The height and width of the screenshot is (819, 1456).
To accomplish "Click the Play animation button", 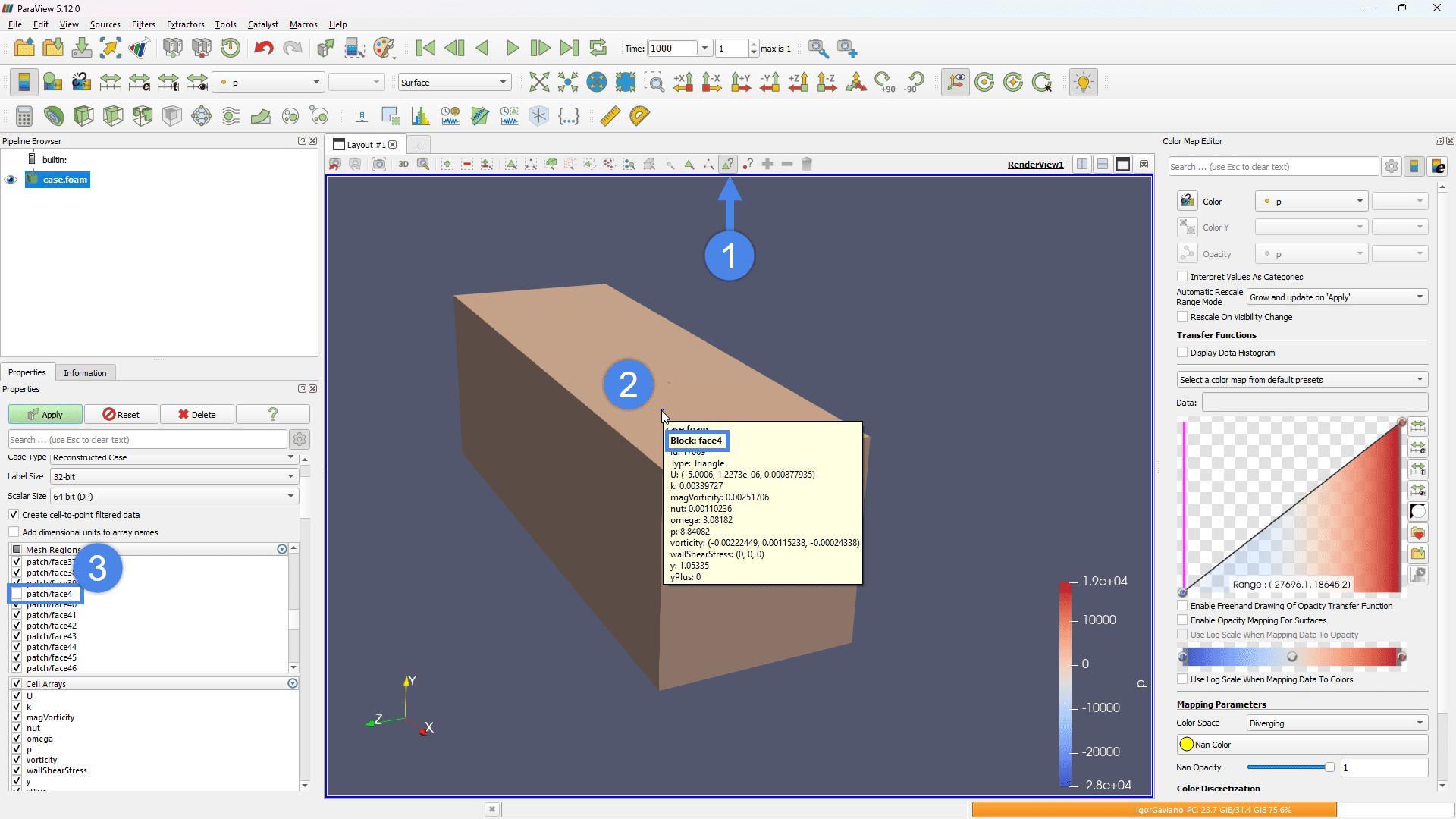I will (512, 49).
